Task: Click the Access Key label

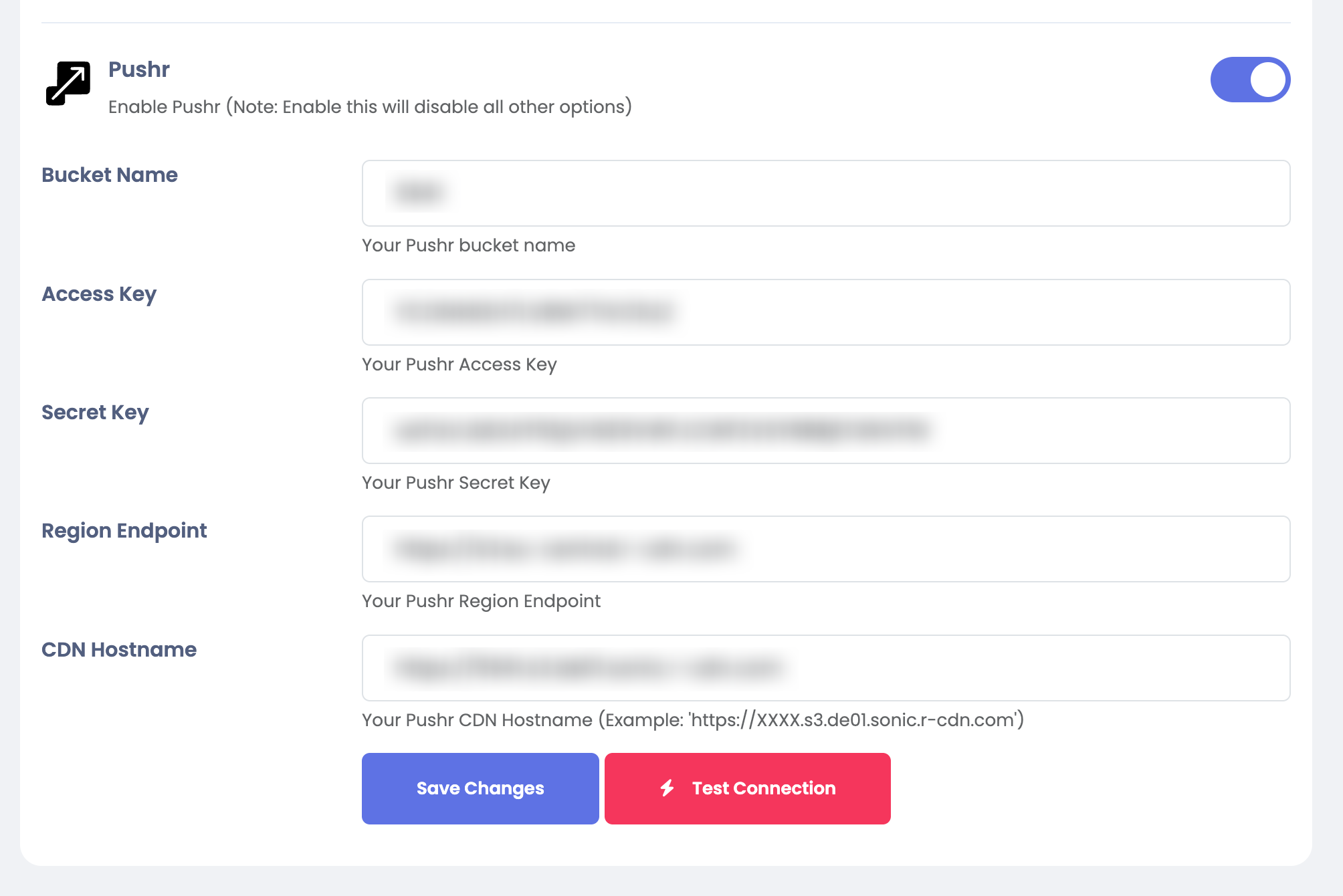Action: 99,294
